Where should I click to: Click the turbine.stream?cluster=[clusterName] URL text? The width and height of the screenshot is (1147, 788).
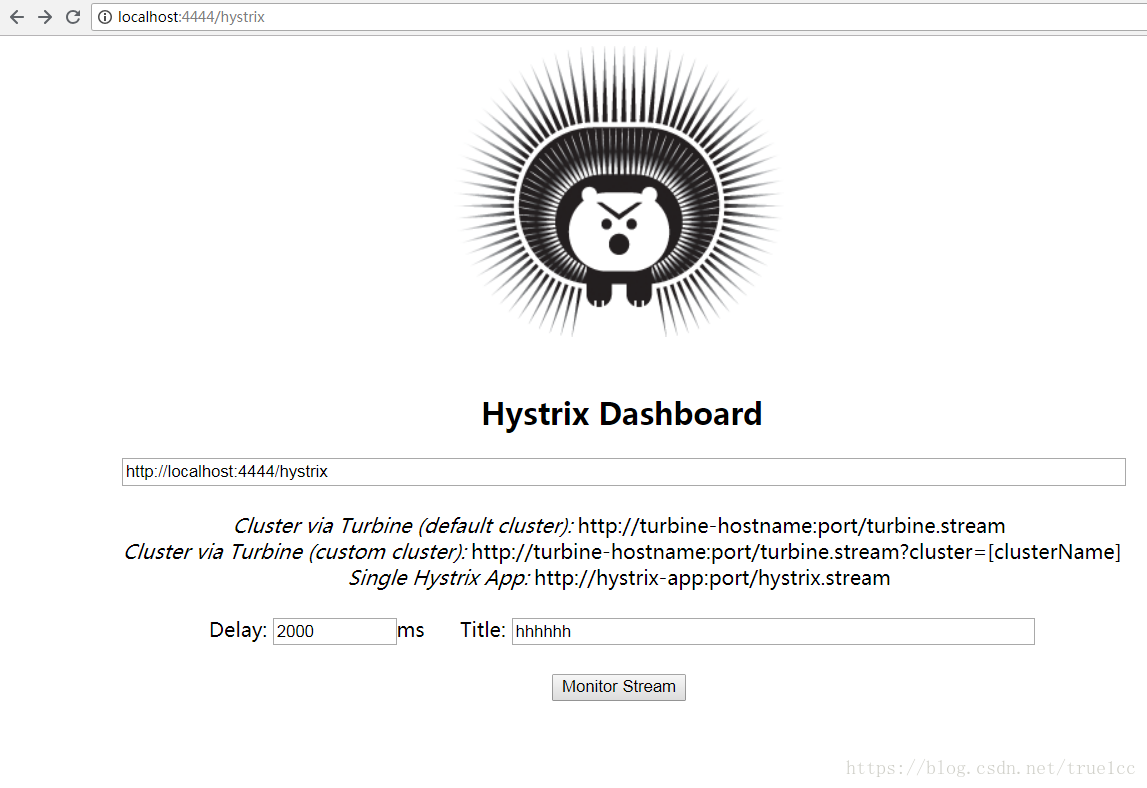796,552
